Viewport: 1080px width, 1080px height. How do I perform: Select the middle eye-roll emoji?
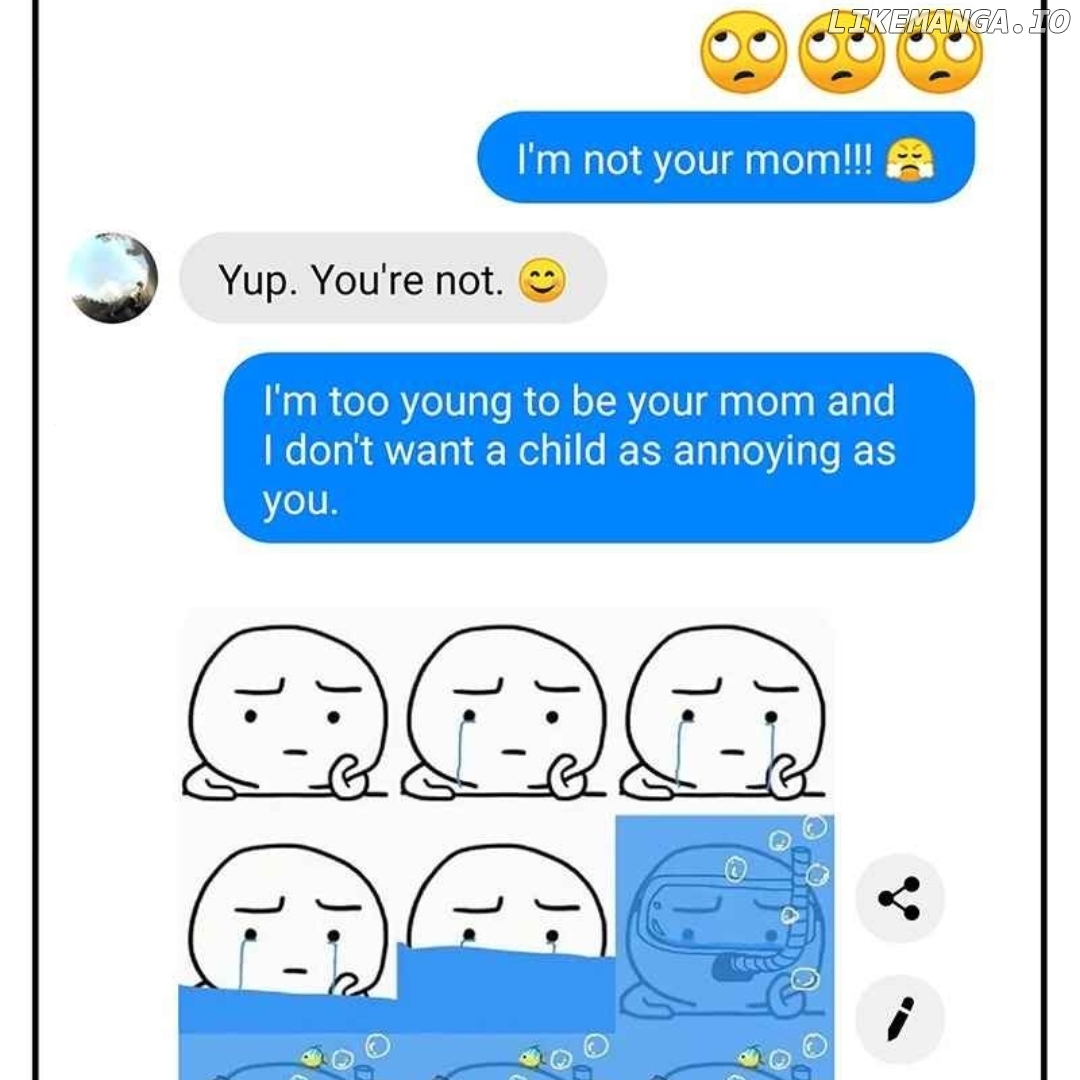[x=841, y=52]
